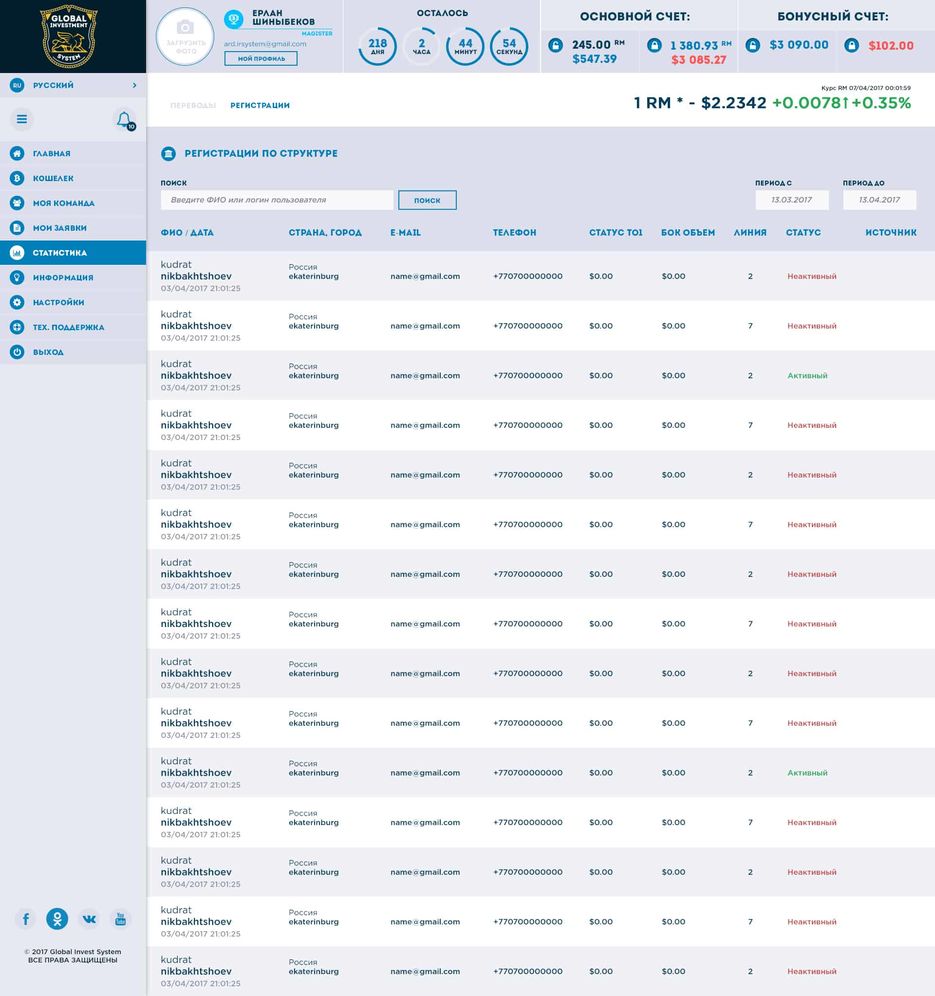The image size is (935, 996).
Task: Click lock icon beside $102.00
Action: tap(852, 45)
